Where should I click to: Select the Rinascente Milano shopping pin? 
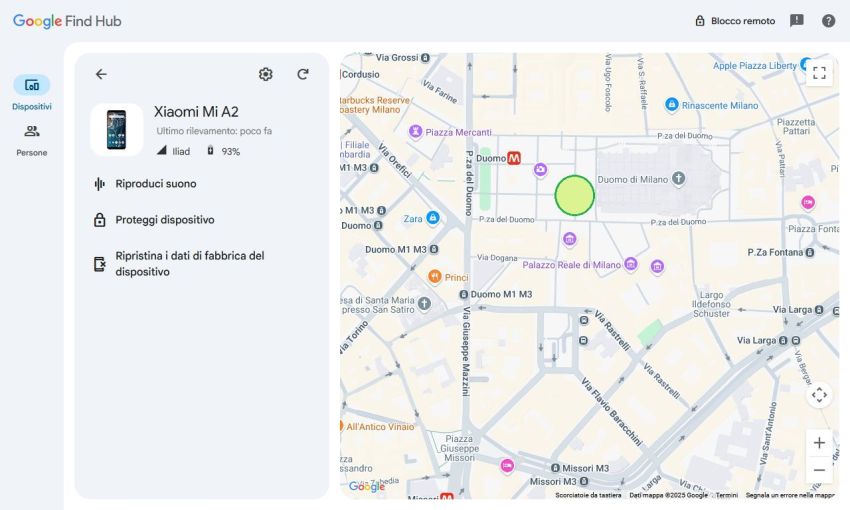pos(672,105)
